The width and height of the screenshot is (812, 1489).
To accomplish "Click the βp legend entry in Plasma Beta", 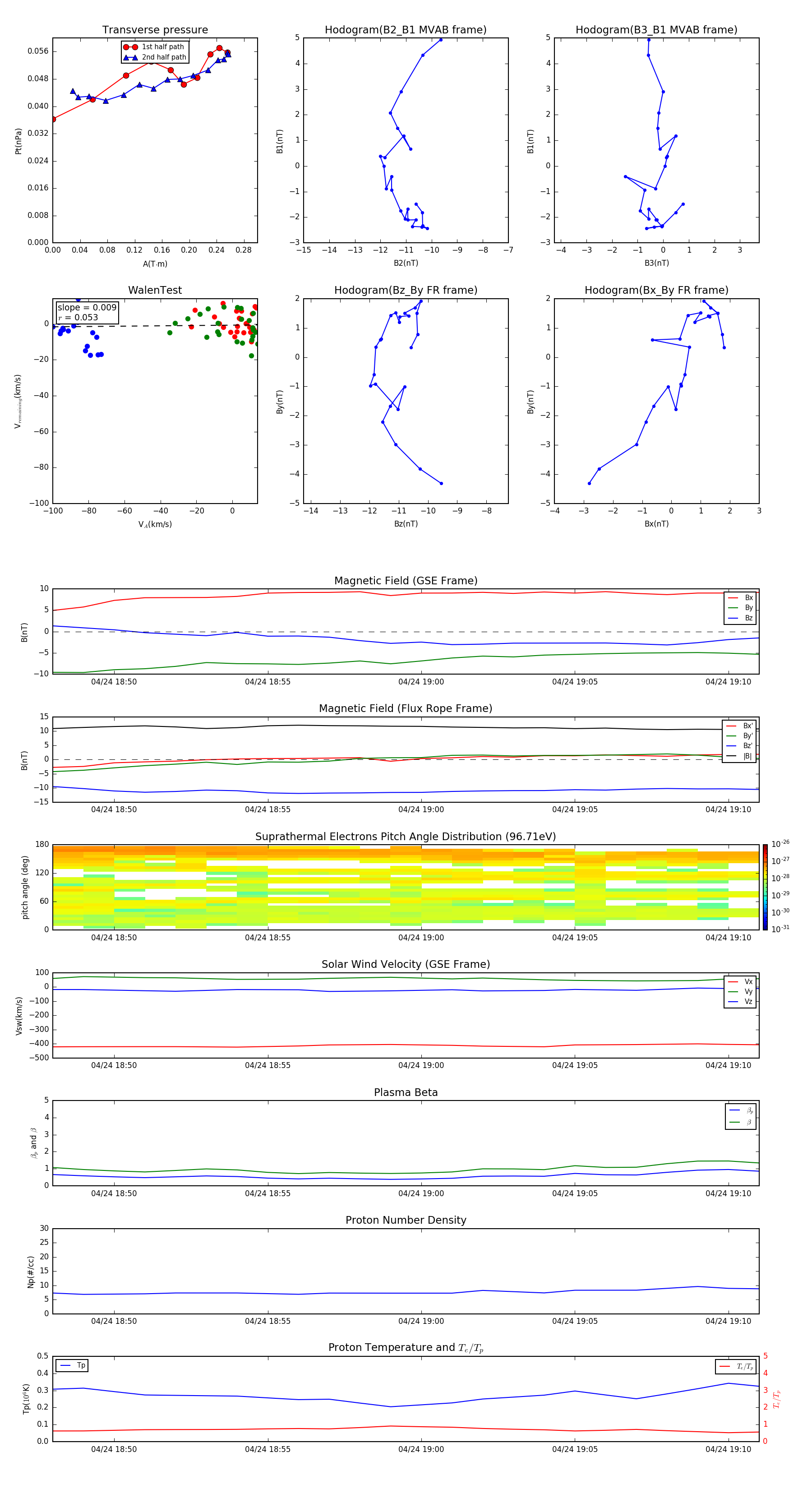I will point(741,1110).
